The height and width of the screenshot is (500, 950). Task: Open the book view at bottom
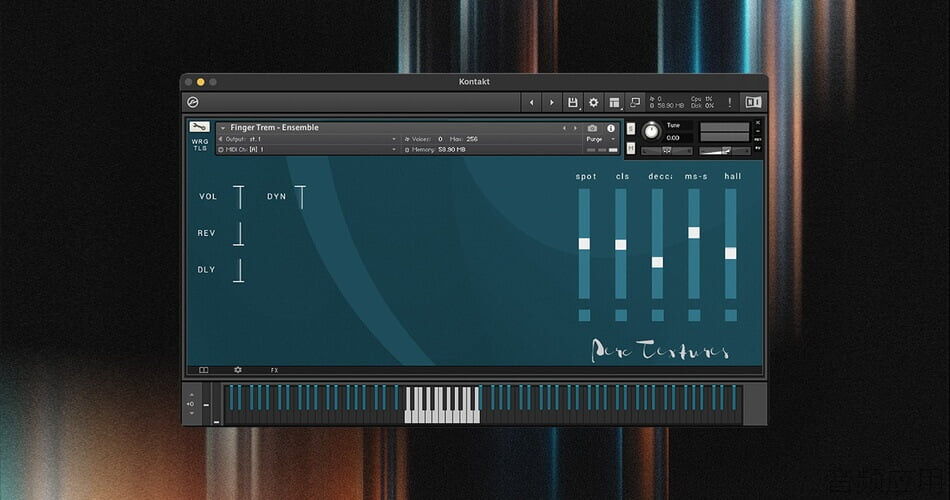(204, 370)
